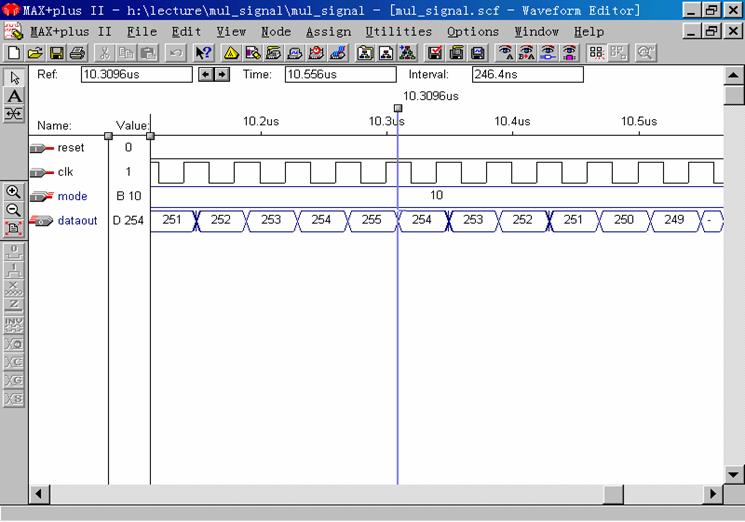Open the Floorplan Editor toolbar icon
Screen dimensions: 745x522
click(253, 53)
